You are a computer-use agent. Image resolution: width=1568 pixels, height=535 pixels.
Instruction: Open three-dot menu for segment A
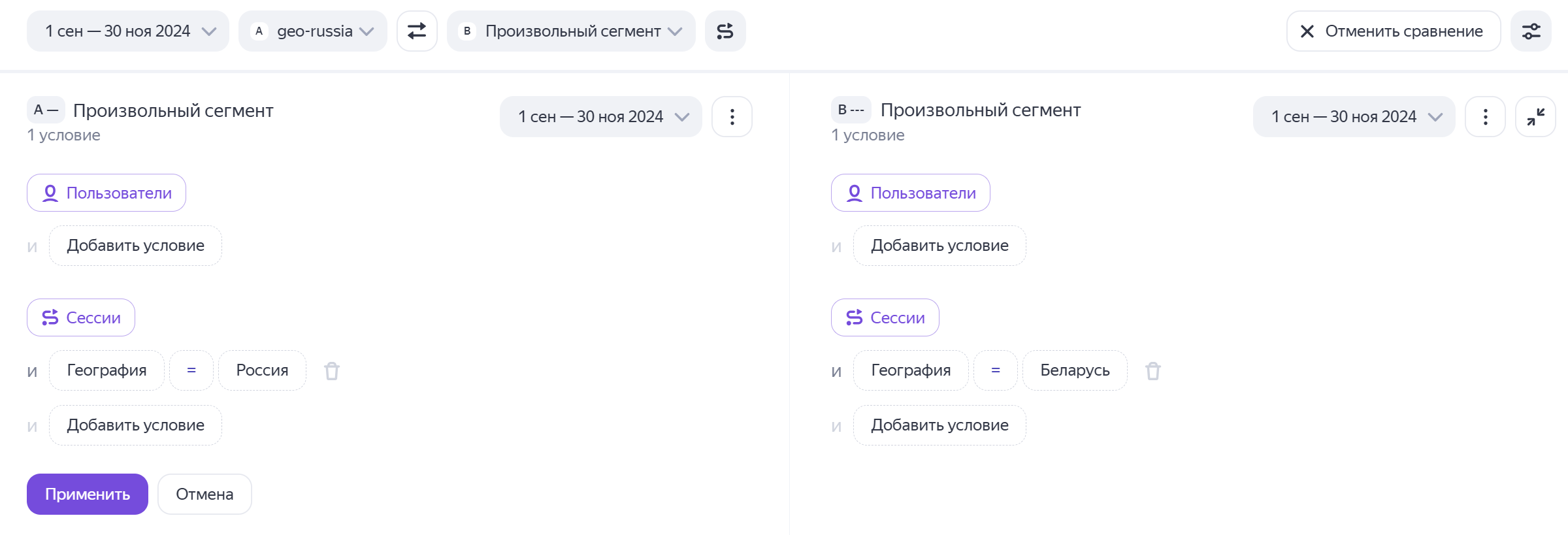coord(732,117)
